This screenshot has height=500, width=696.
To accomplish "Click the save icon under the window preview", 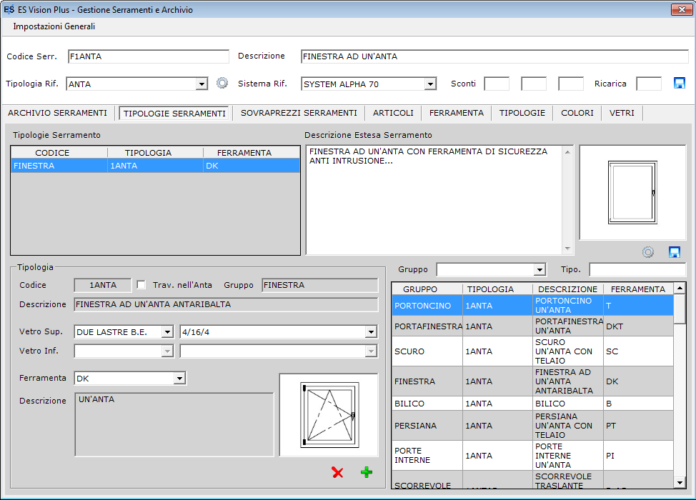I will [674, 252].
